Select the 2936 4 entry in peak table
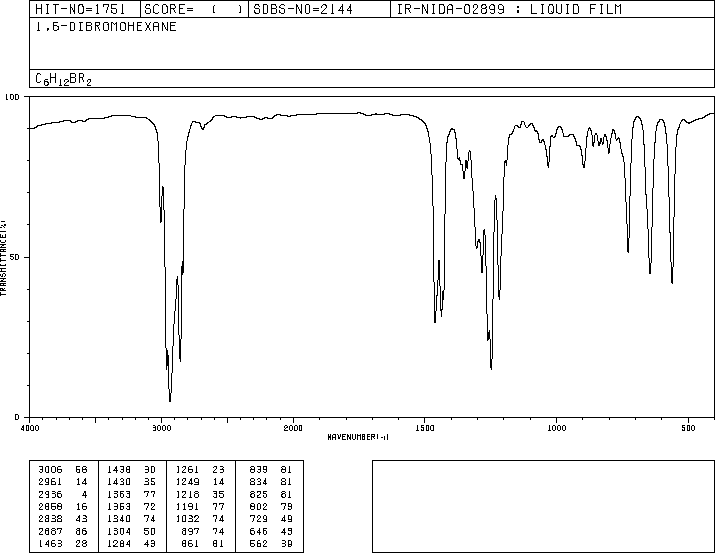Viewport: 715px width, 553px height. 63,494
